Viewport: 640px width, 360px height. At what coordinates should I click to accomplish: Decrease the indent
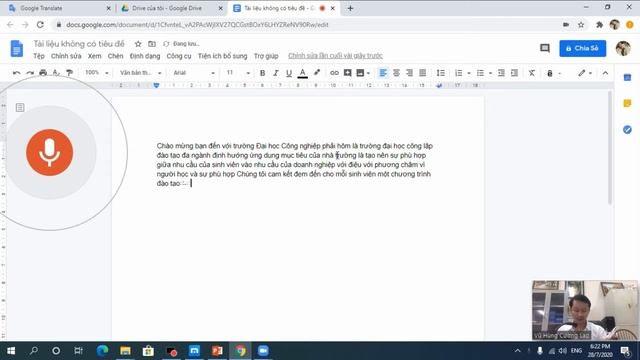[x=501, y=73]
